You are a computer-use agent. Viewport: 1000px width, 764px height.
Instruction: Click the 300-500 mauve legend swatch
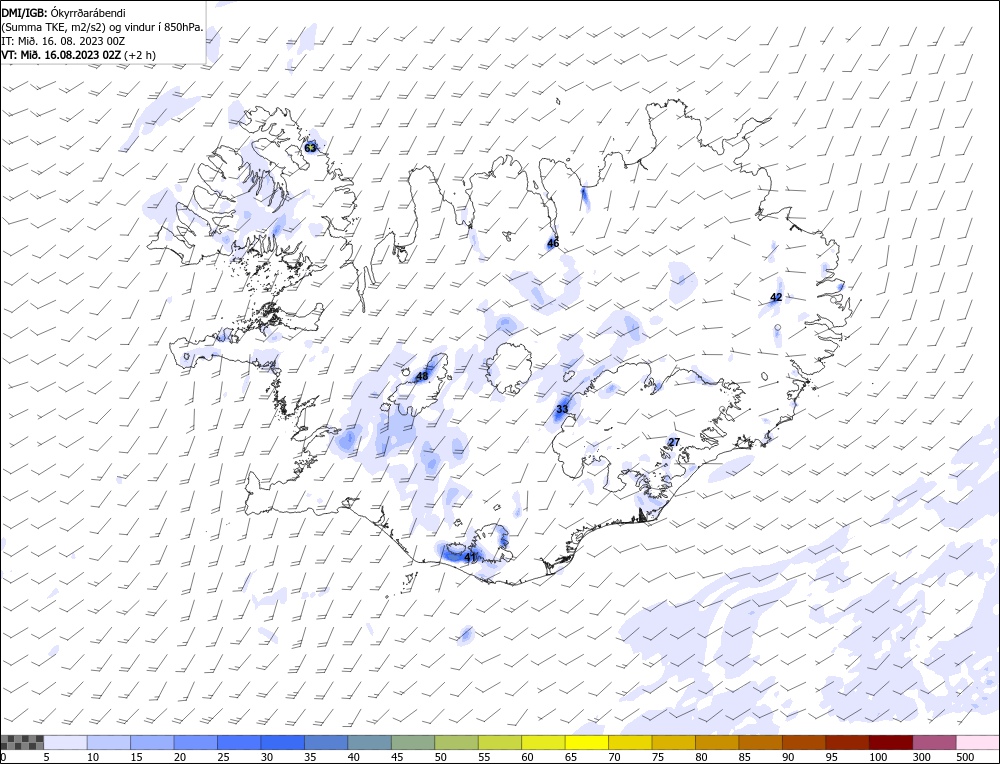point(934,742)
